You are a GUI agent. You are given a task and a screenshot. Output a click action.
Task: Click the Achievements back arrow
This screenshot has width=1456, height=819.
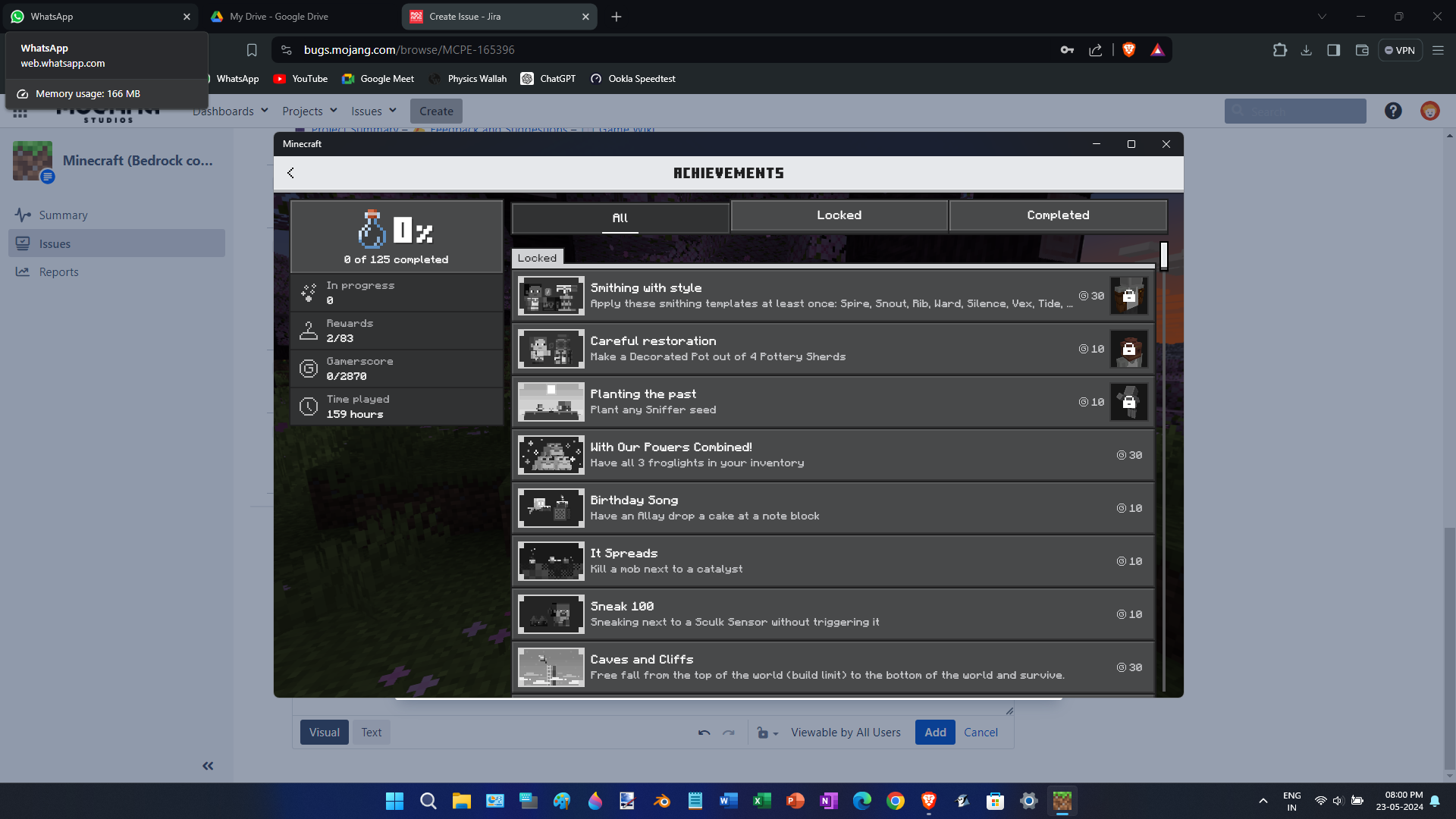pos(291,173)
